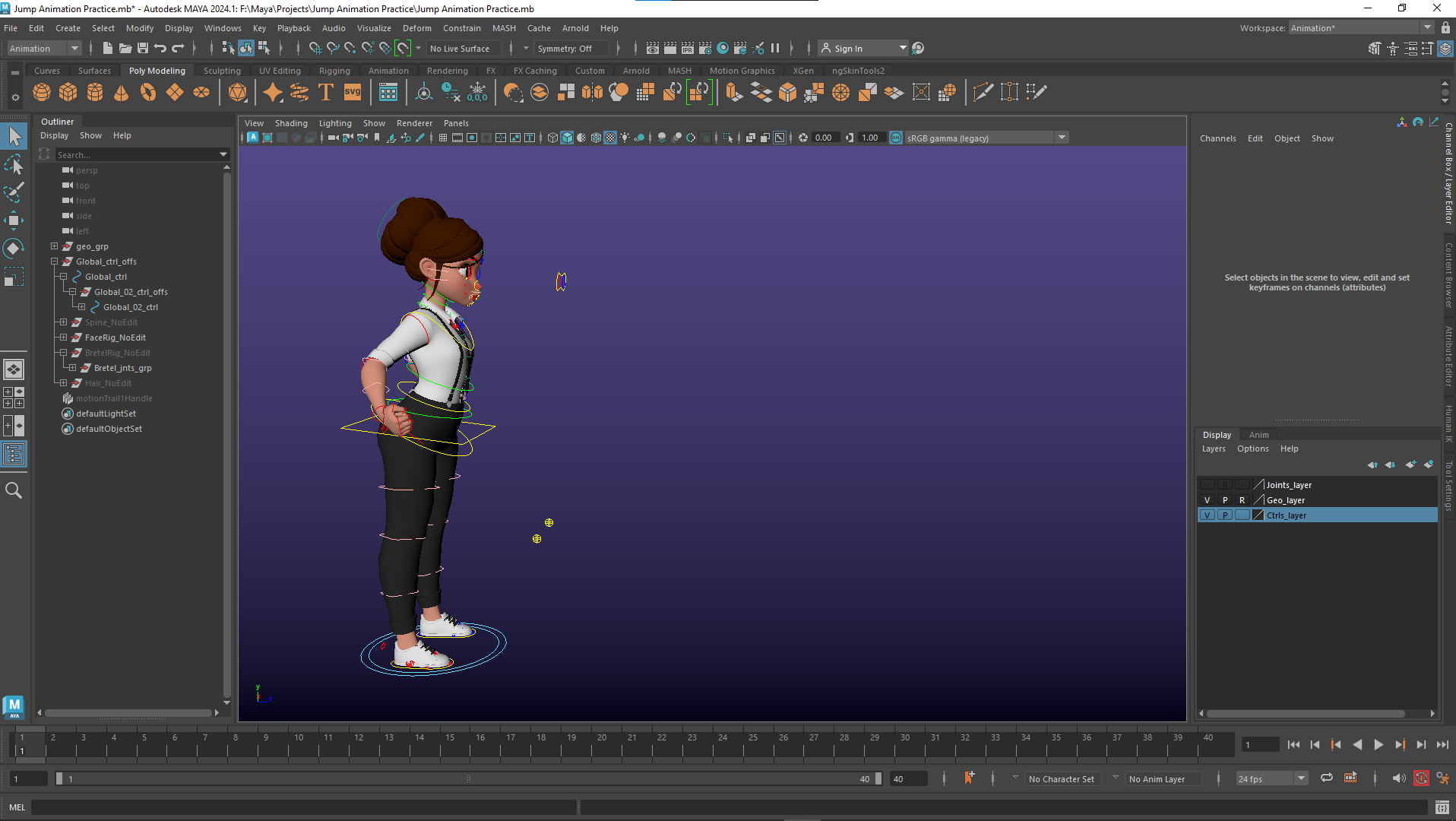This screenshot has height=821, width=1456.
Task: Toggle playback on the Joints_layer P box
Action: pyautogui.click(x=1225, y=484)
